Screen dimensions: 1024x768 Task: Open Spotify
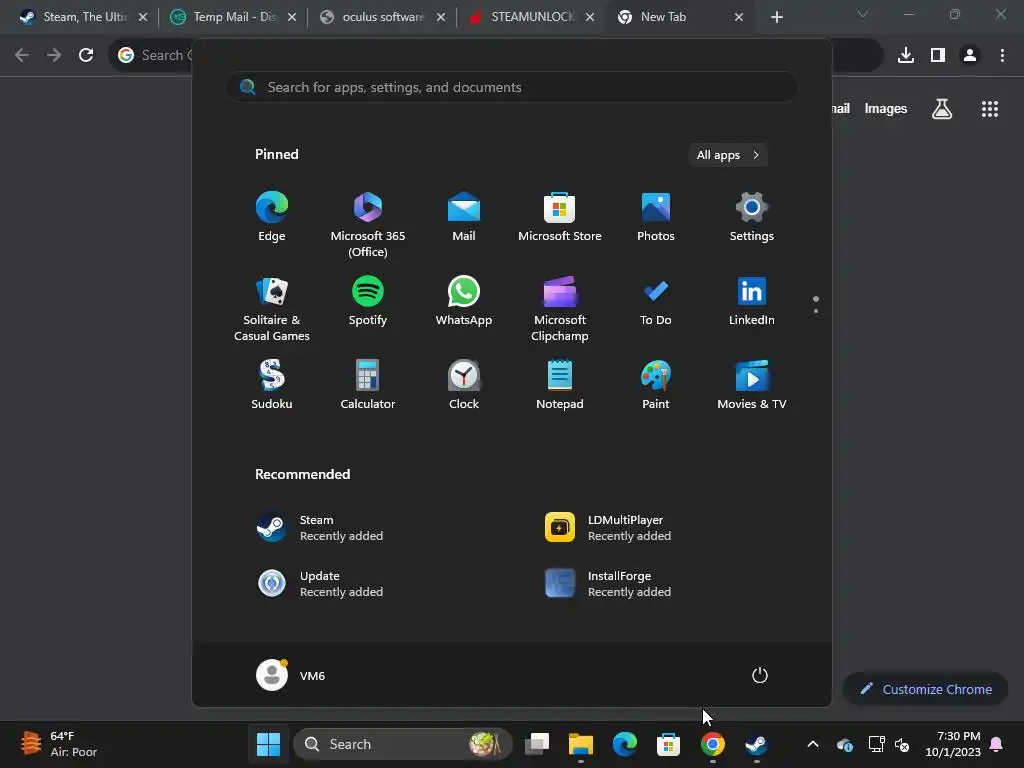click(x=368, y=301)
